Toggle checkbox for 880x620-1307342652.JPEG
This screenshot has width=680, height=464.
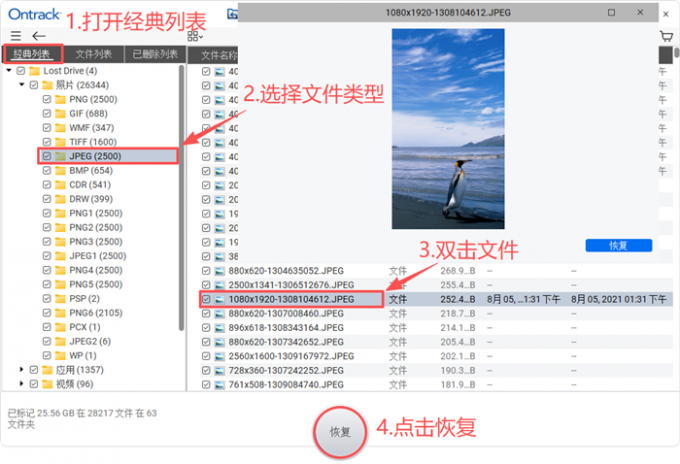tap(206, 343)
